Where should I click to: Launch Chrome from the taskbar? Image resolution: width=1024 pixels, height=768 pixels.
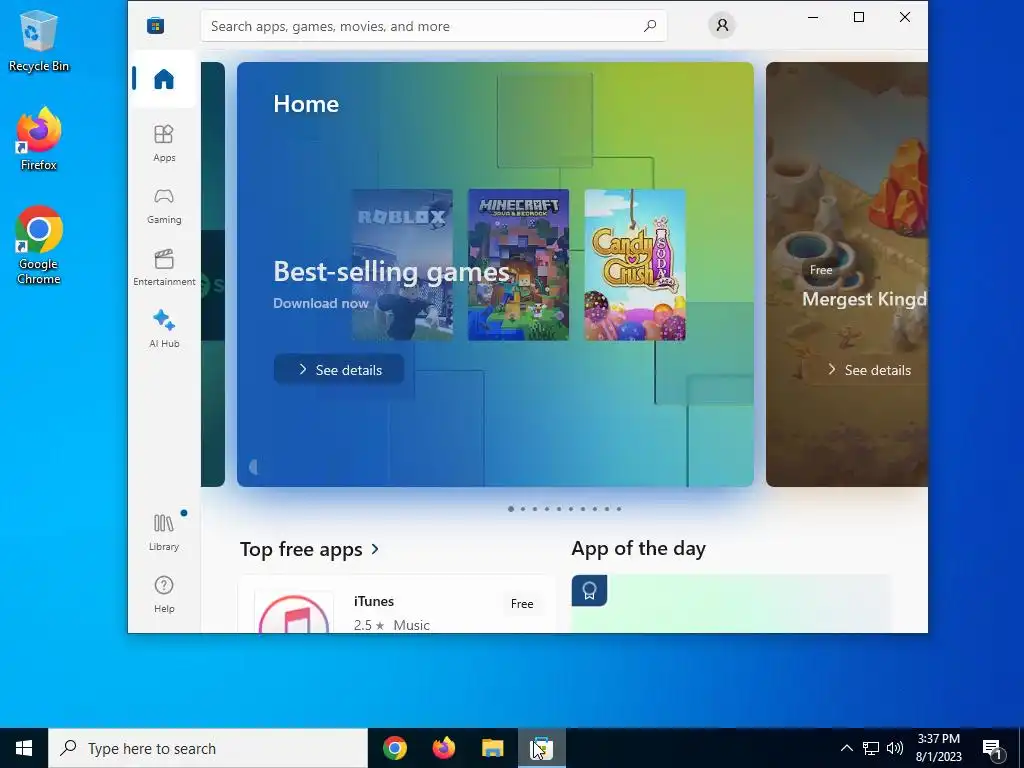[395, 748]
